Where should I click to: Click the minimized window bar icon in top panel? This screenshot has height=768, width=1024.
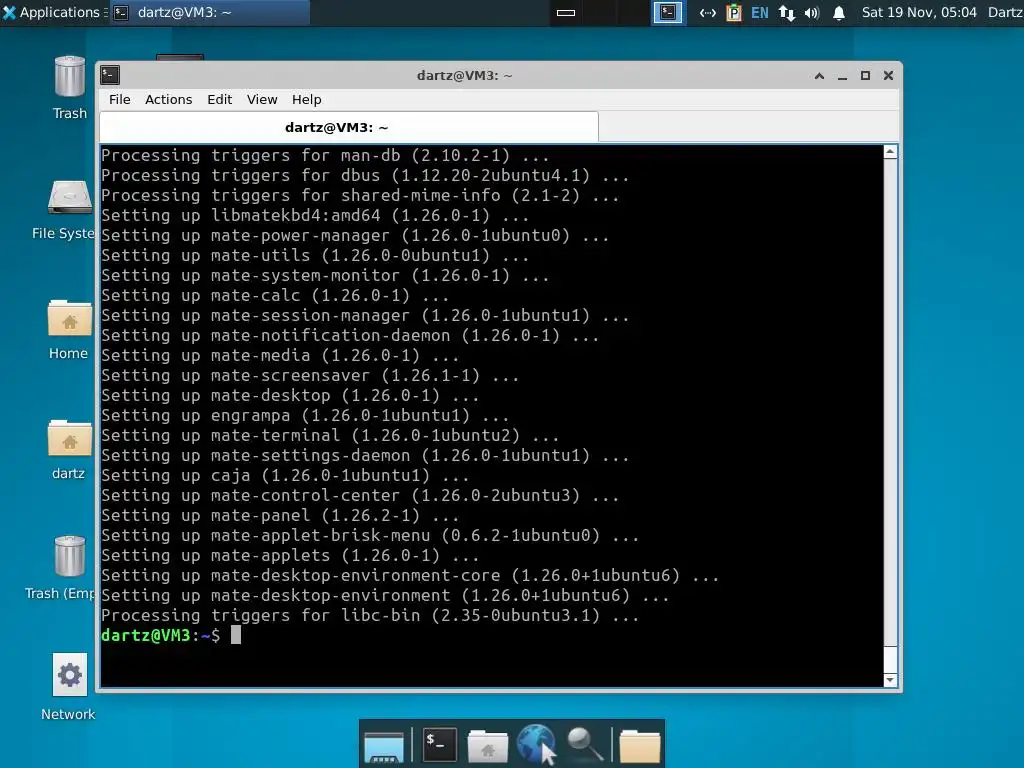(566, 12)
